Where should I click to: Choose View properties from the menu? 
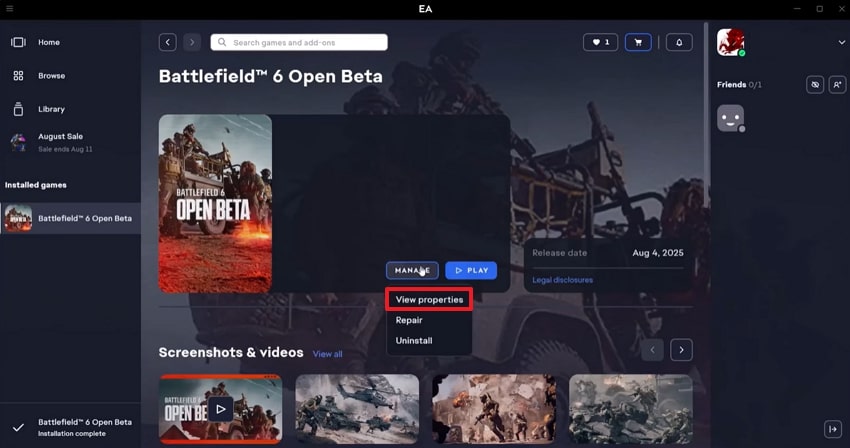coord(429,299)
